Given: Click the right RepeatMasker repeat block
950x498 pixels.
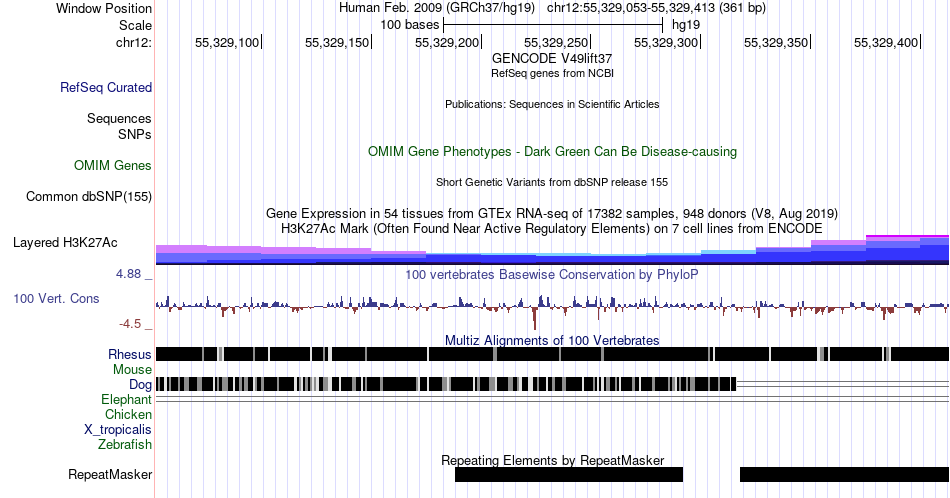Looking at the screenshot, I should [845, 474].
